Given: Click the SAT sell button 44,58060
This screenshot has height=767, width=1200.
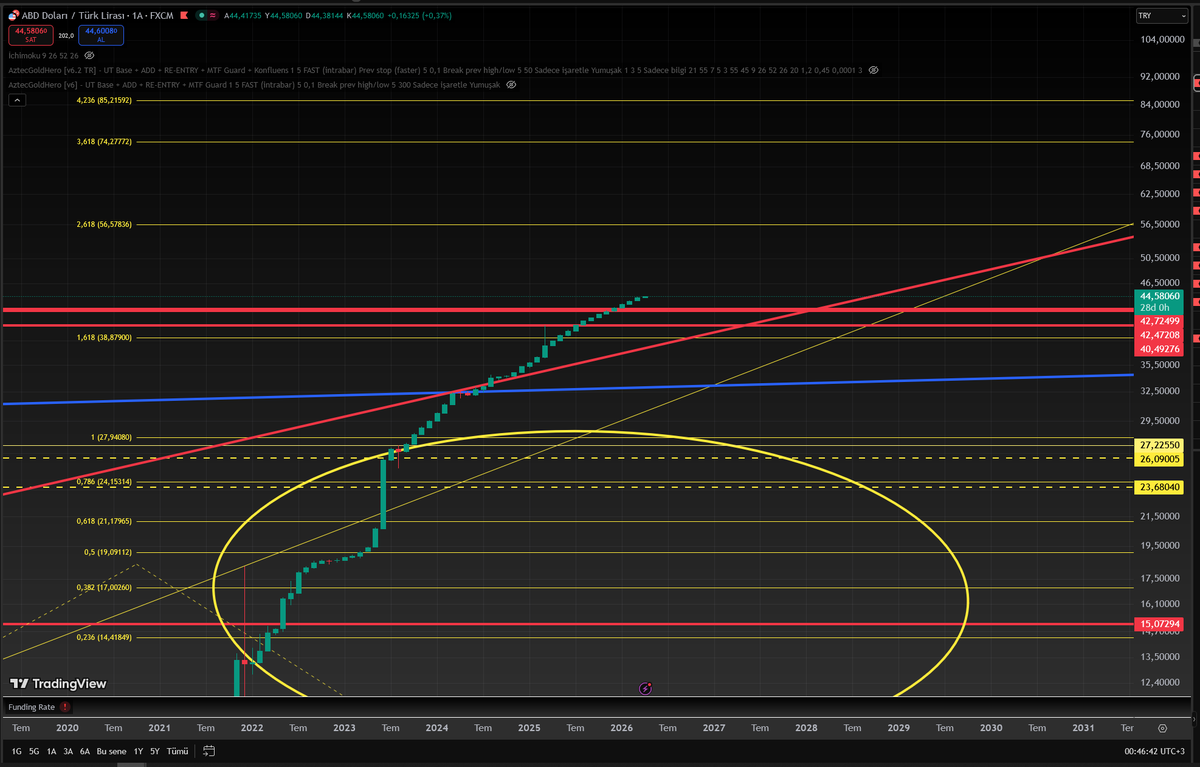Looking at the screenshot, I should [33, 34].
